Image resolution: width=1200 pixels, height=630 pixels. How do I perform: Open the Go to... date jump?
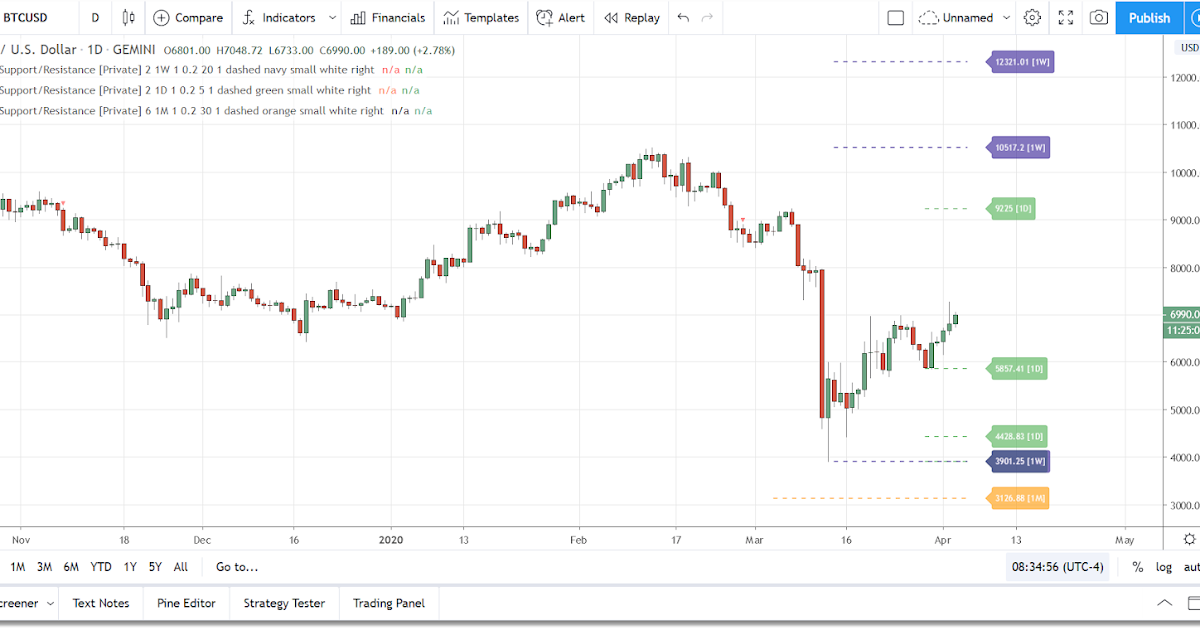236,567
